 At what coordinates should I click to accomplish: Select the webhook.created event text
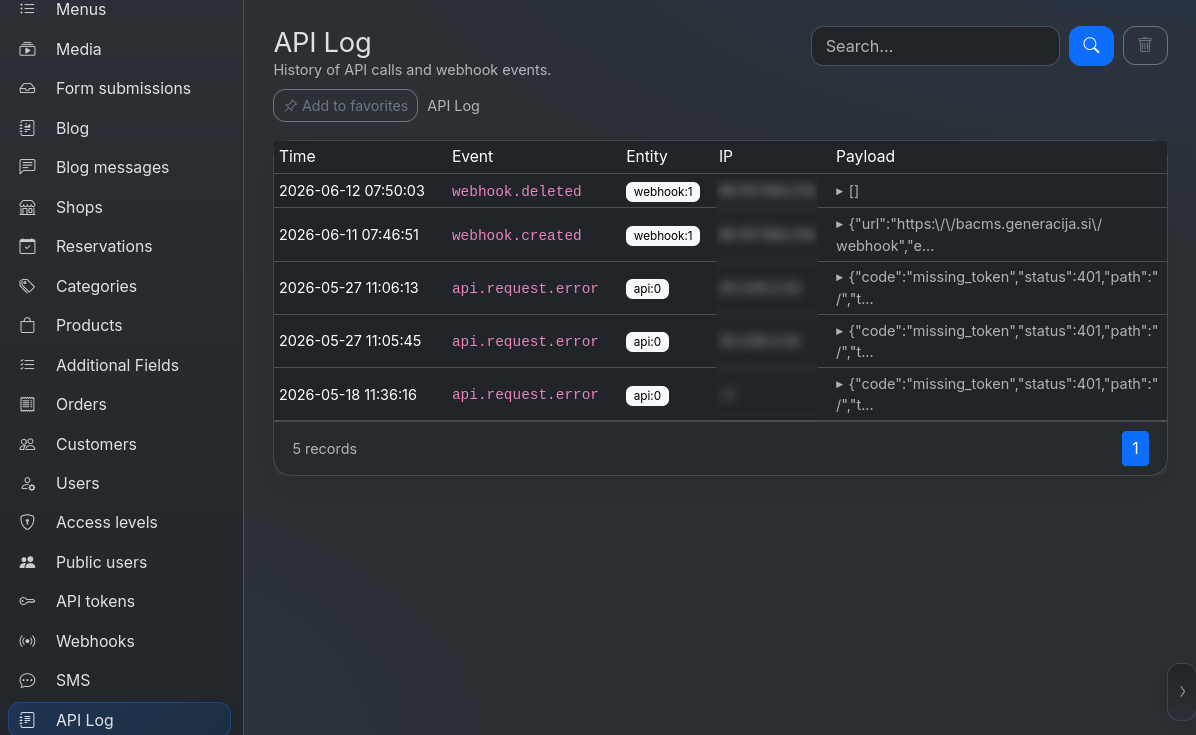click(516, 236)
